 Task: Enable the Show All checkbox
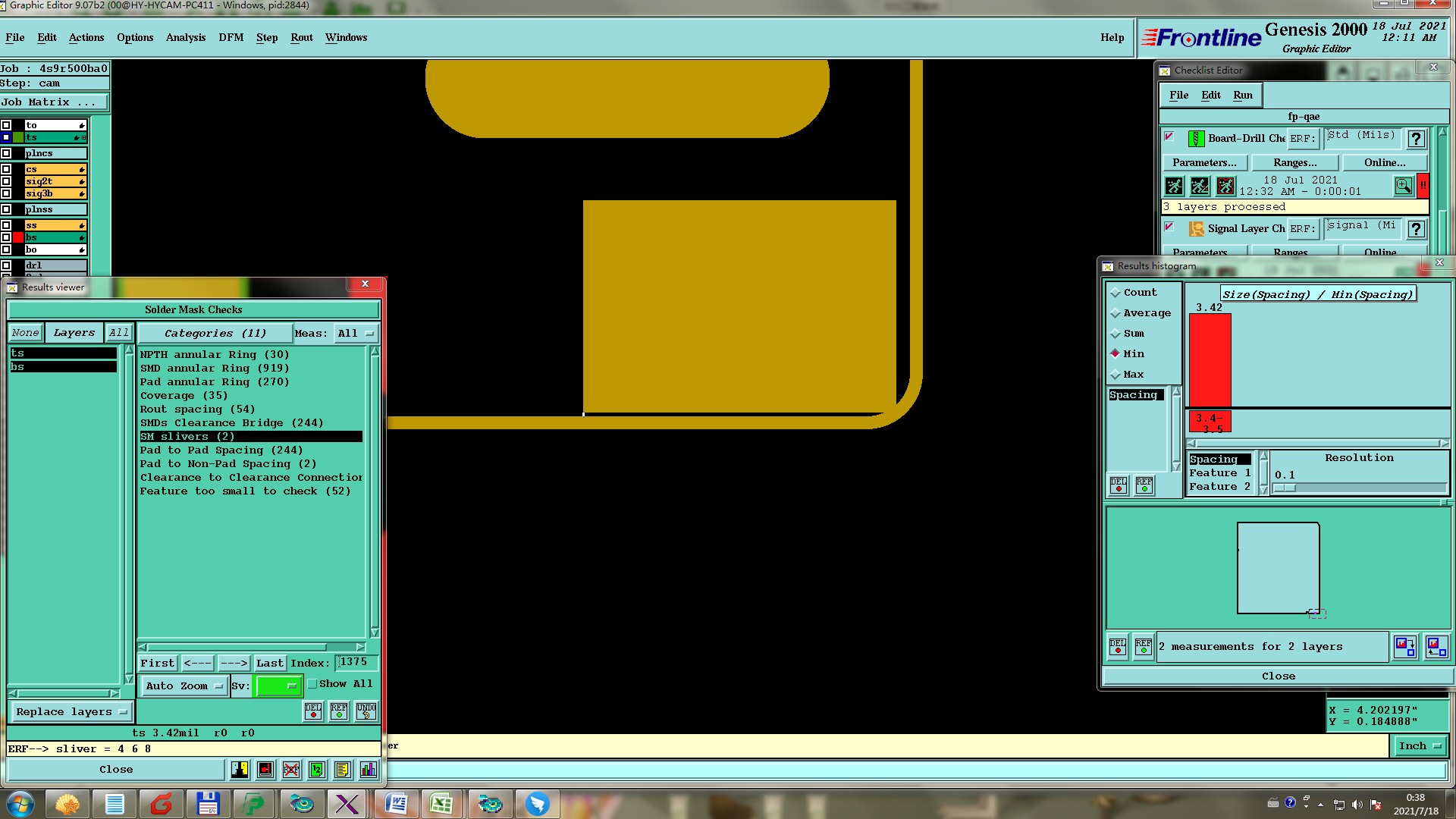click(x=312, y=684)
